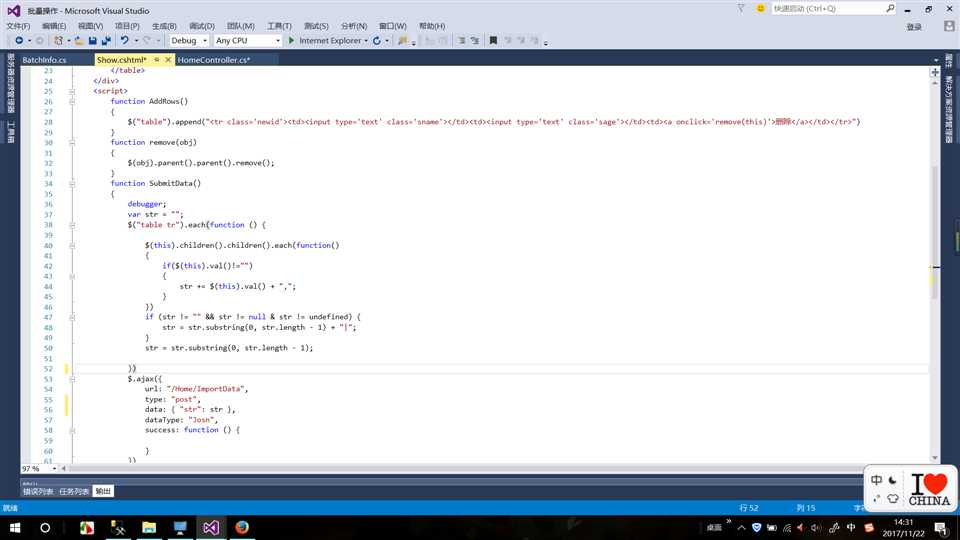Click the editor scroll-down arrow
Screen dimensions: 960x540
click(935, 458)
